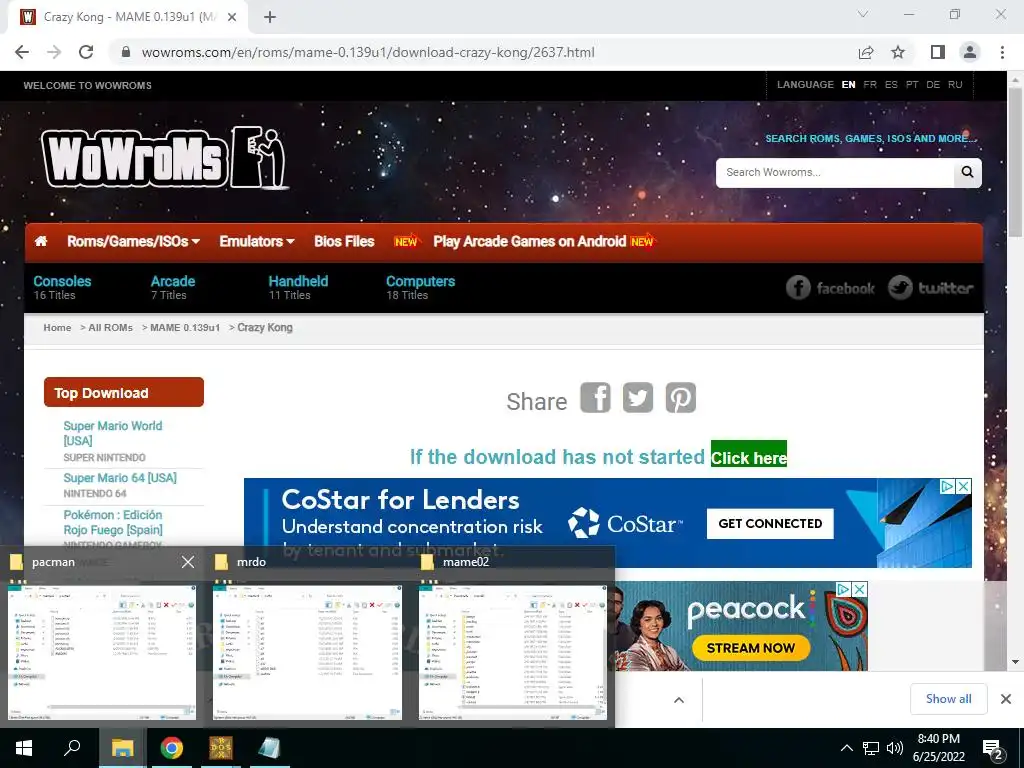The width and height of the screenshot is (1024, 768).
Task: Switch language to ES
Action: point(891,84)
